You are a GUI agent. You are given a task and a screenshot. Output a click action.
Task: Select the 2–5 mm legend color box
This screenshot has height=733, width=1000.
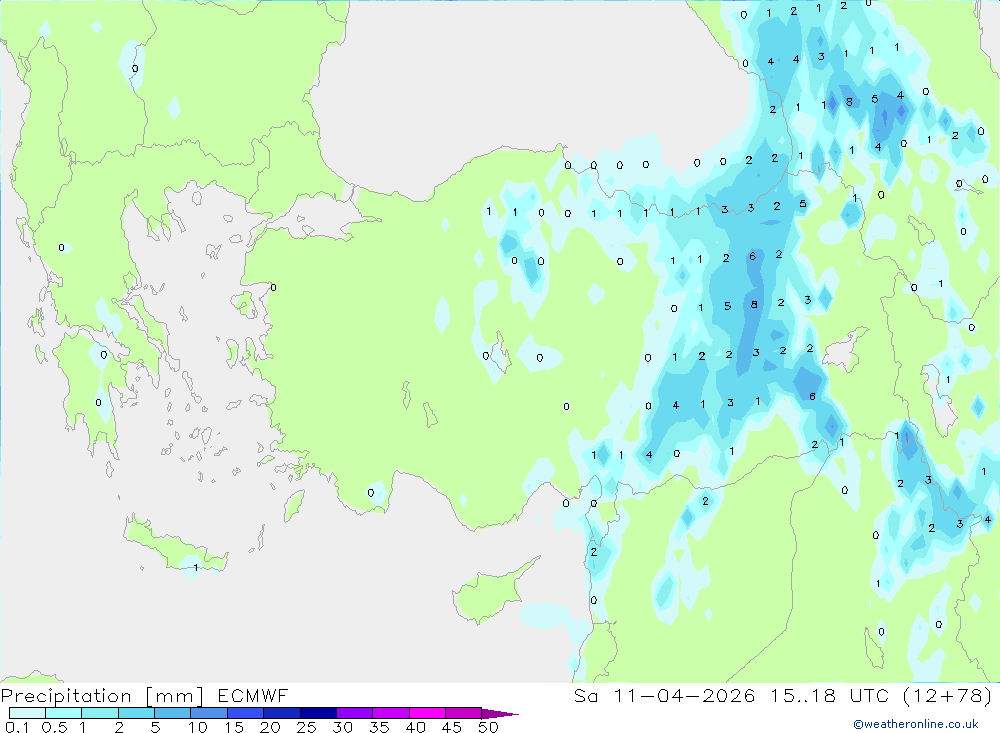[x=136, y=713]
